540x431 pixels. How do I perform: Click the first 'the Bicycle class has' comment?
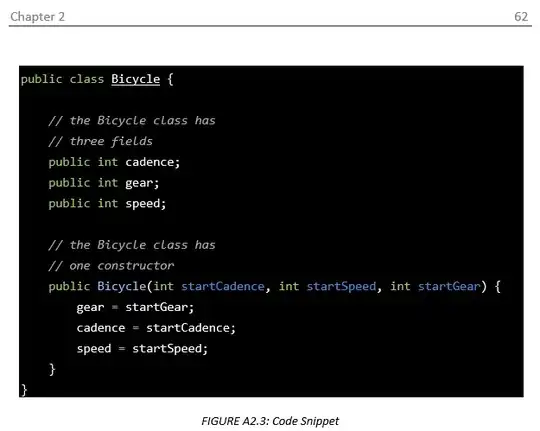[132, 121]
